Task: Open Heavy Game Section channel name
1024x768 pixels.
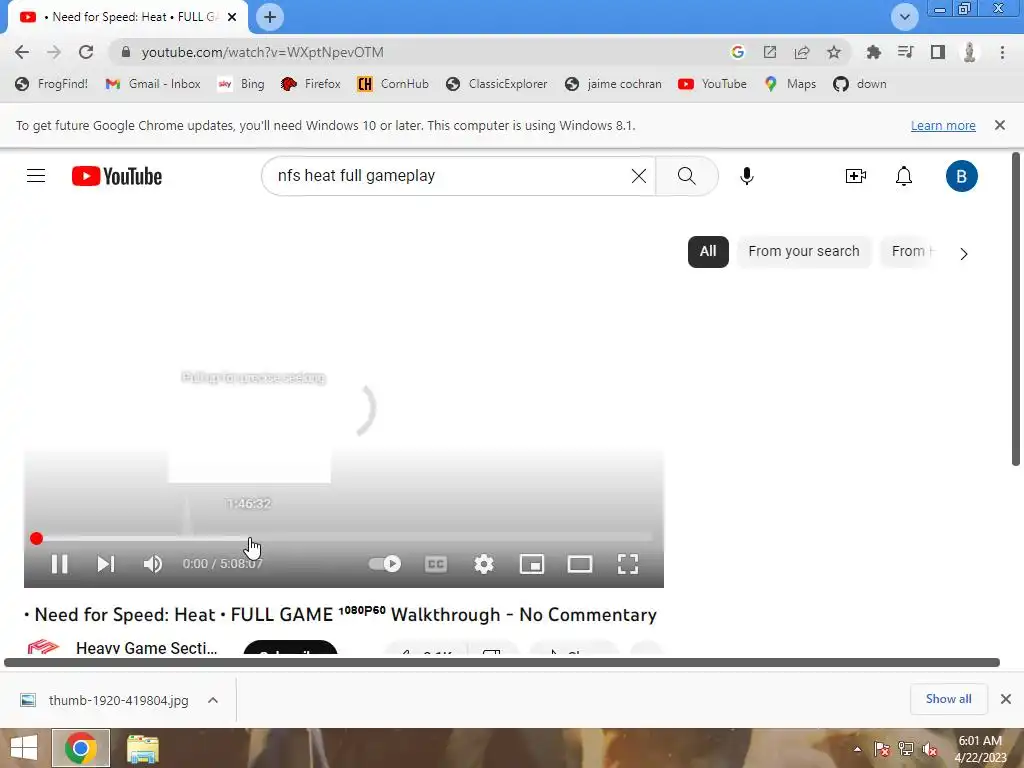Action: click(146, 648)
